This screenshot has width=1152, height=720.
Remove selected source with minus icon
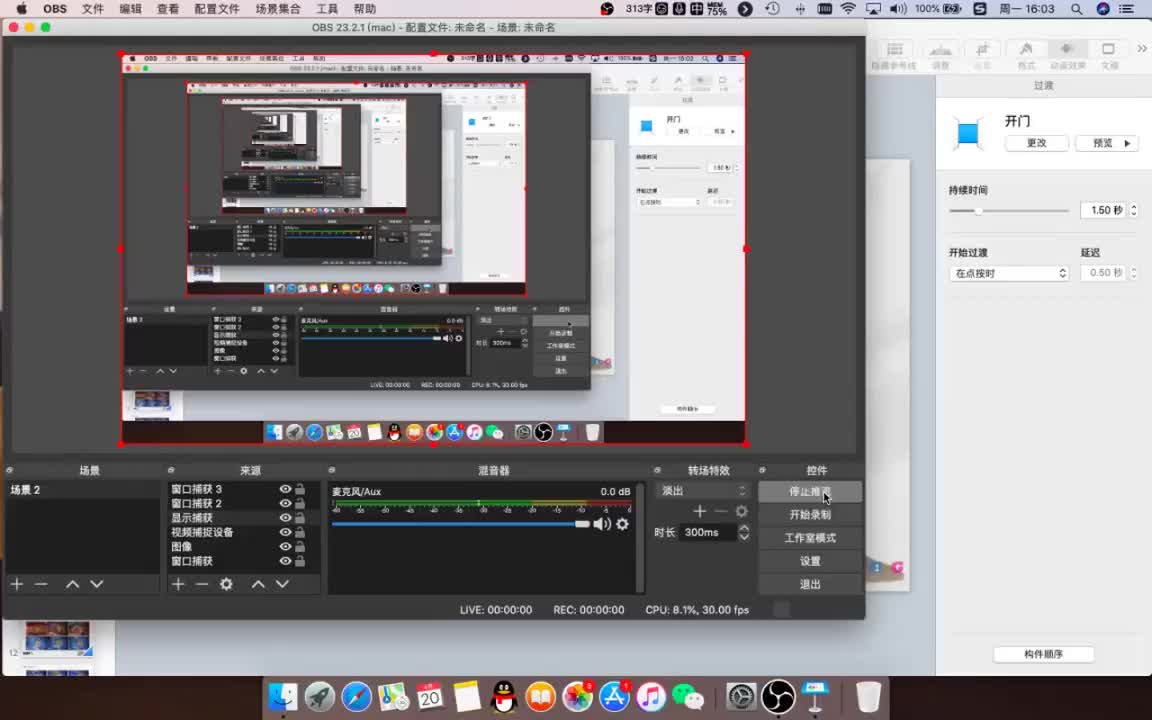coord(202,584)
